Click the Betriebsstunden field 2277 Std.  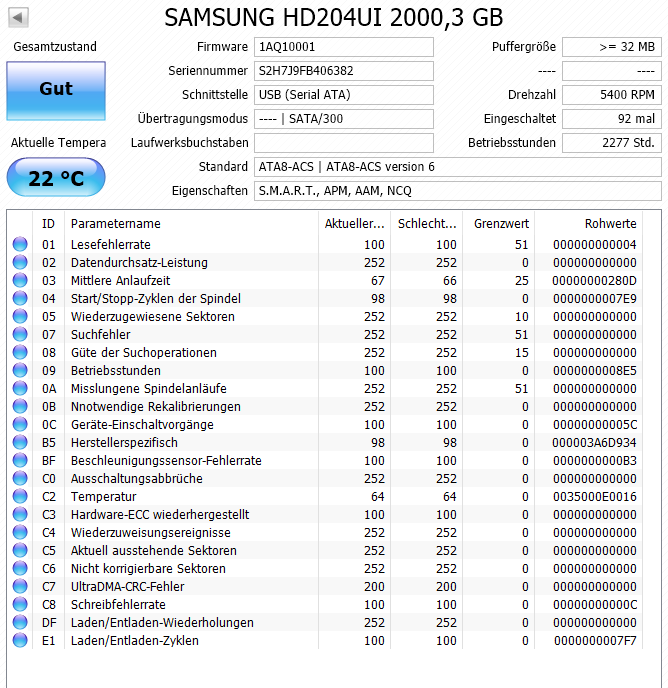612,143
